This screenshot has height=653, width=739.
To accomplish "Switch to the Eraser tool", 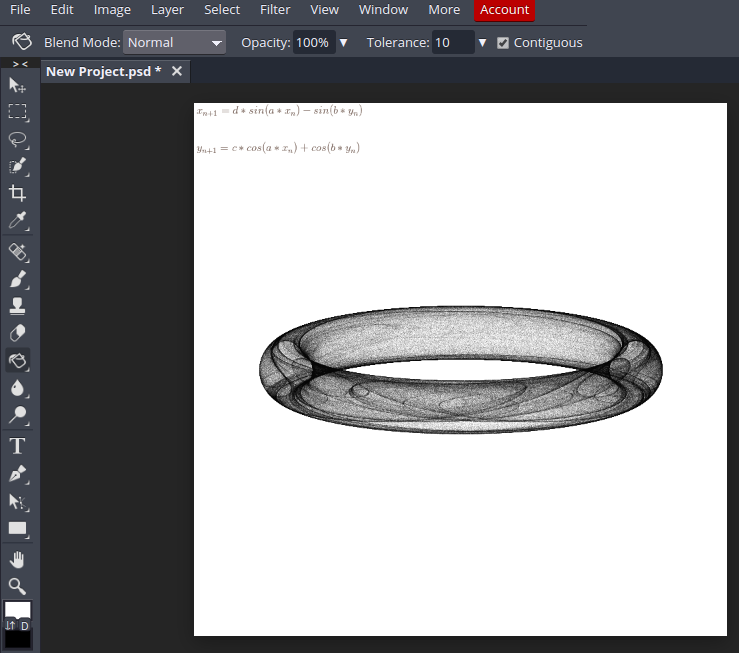I will tap(18, 333).
